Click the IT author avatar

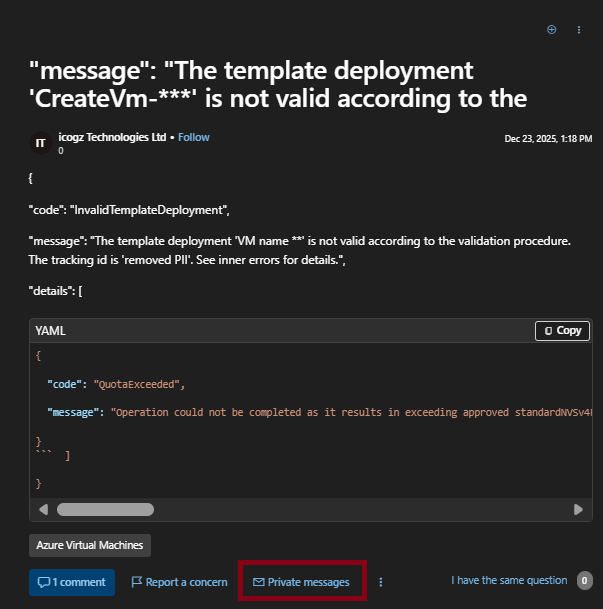41,143
